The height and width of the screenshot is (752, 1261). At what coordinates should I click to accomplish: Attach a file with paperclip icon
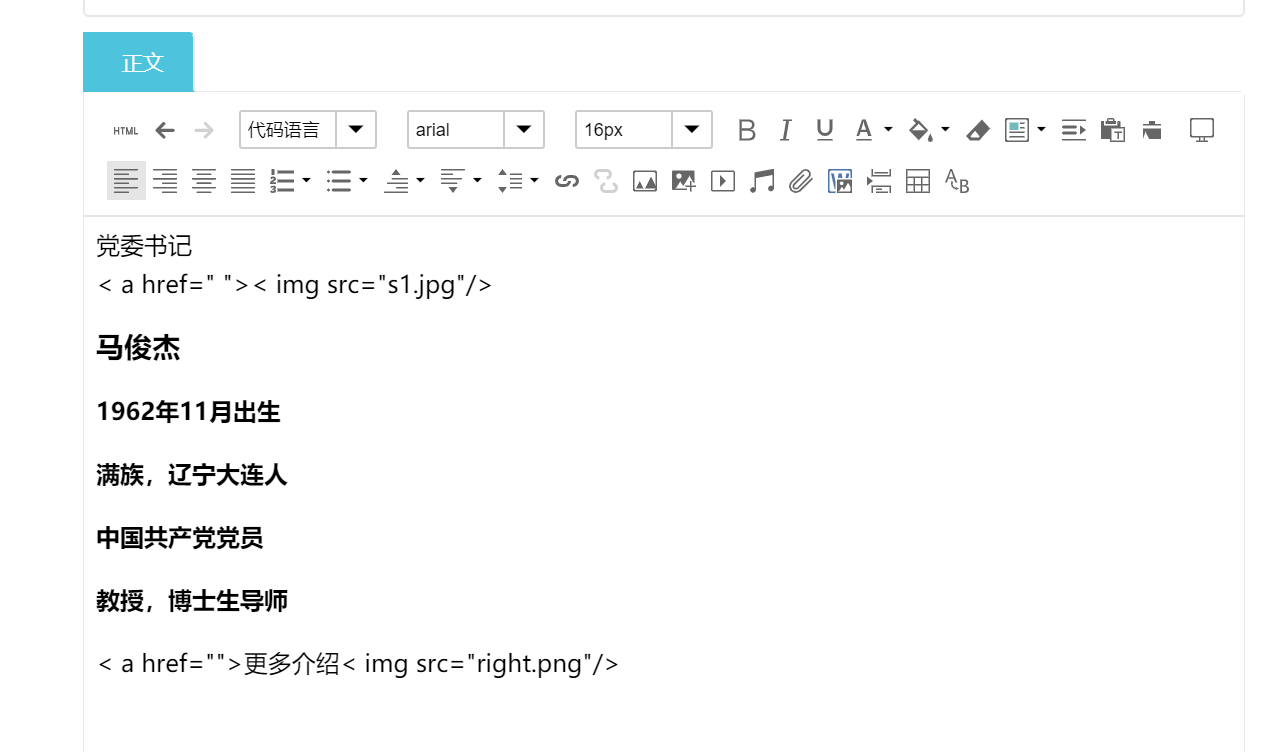tap(801, 181)
